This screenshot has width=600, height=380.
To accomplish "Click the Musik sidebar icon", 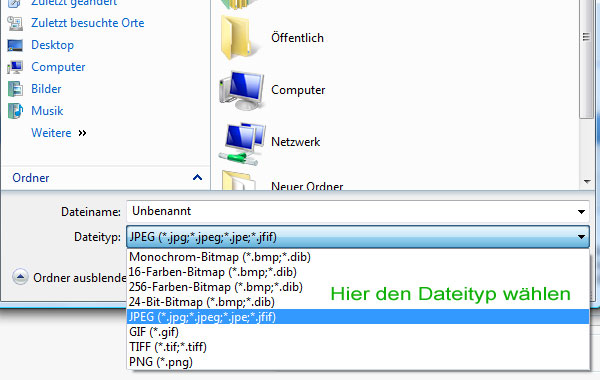I will point(15,111).
